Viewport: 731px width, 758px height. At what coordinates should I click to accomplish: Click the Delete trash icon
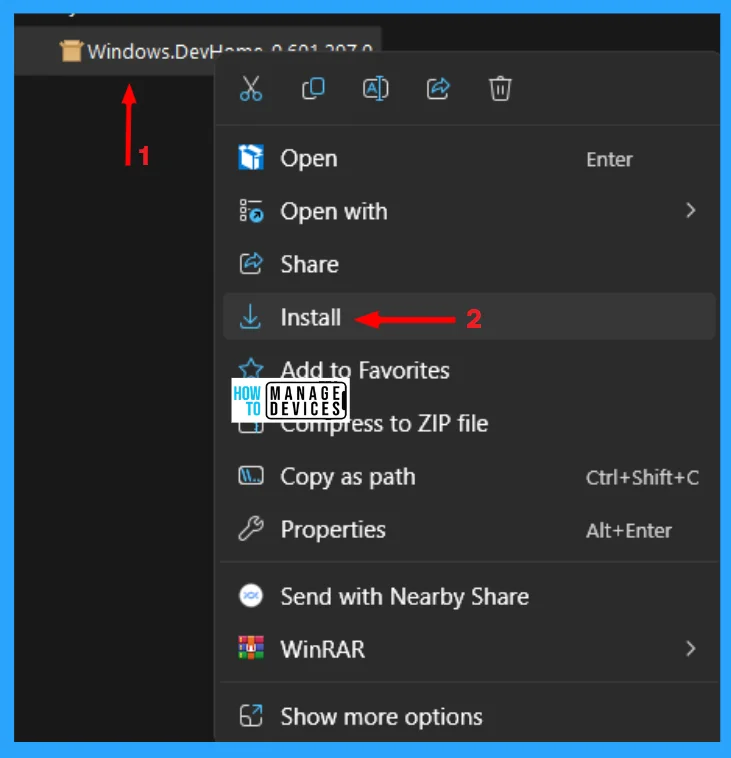point(500,88)
